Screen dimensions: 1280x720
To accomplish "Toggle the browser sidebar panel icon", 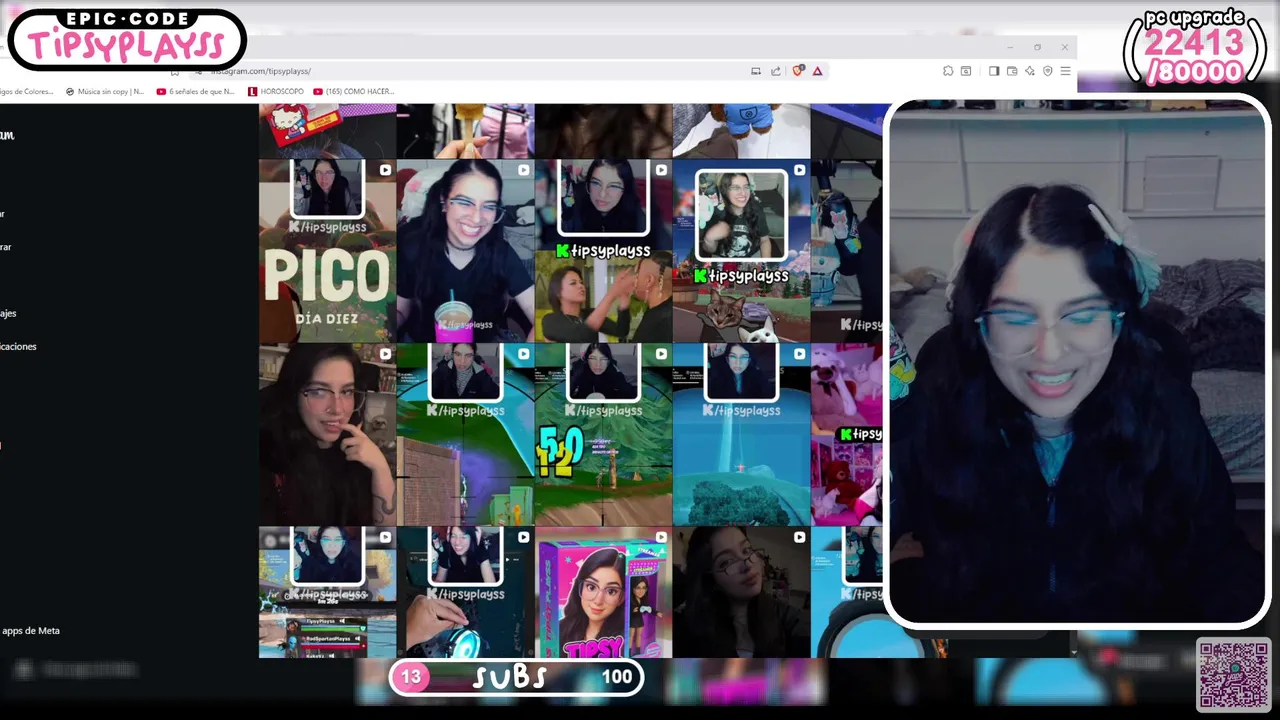I will (994, 71).
